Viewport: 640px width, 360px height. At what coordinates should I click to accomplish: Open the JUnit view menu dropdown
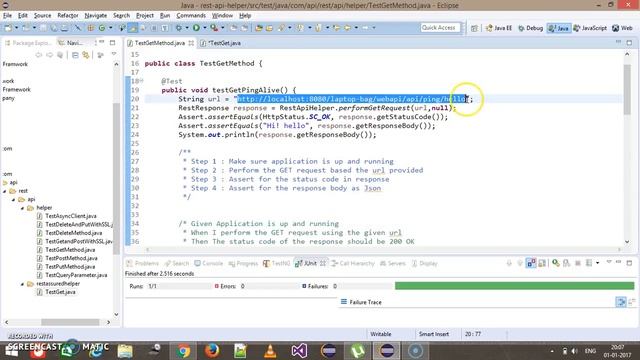(609, 262)
